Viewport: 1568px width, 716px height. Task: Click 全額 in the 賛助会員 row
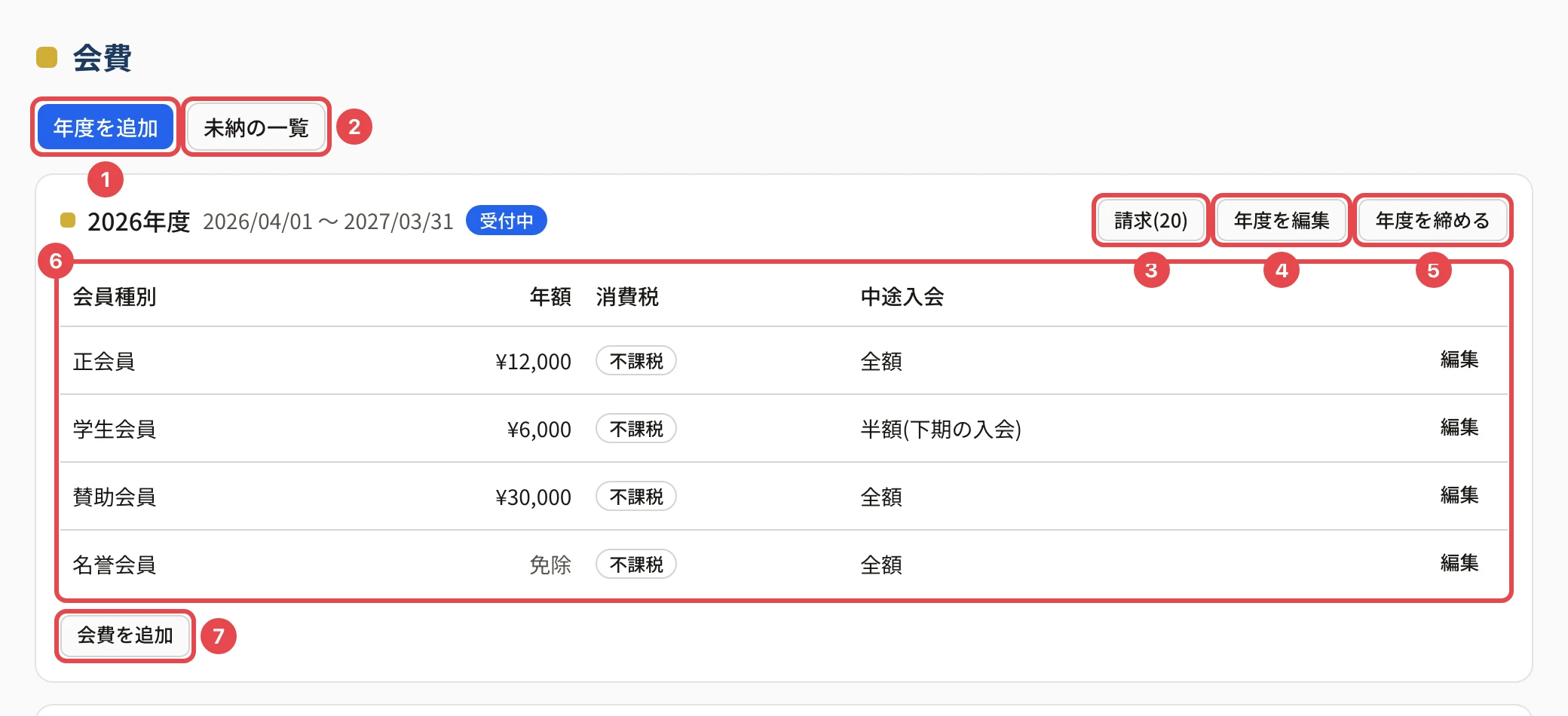pos(881,497)
